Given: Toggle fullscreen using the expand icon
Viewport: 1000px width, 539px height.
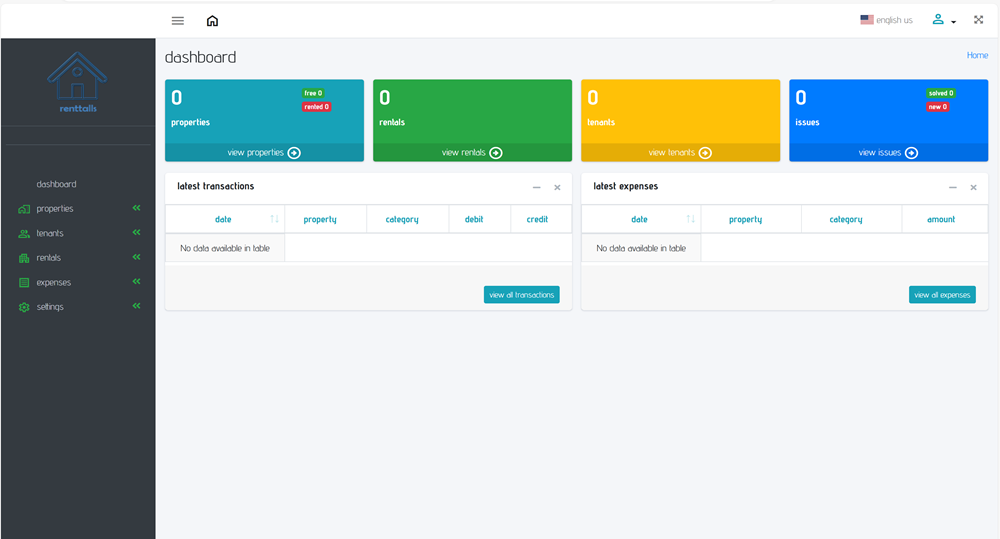Looking at the screenshot, I should (x=979, y=19).
